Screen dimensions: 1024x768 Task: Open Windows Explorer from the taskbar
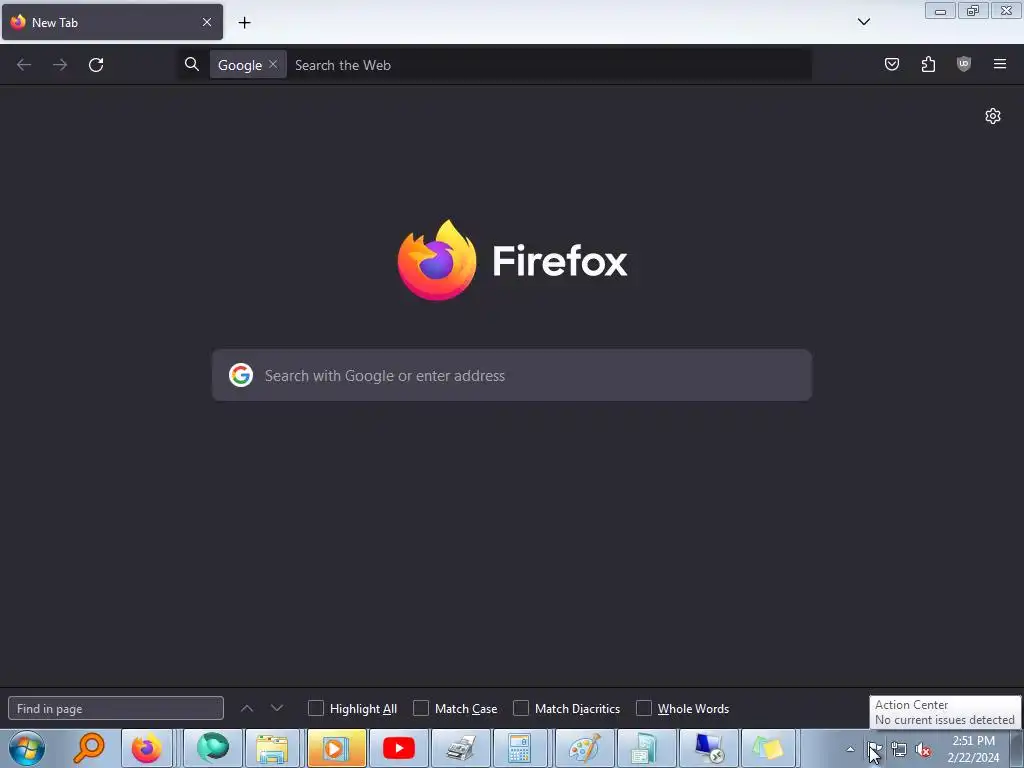(272, 748)
